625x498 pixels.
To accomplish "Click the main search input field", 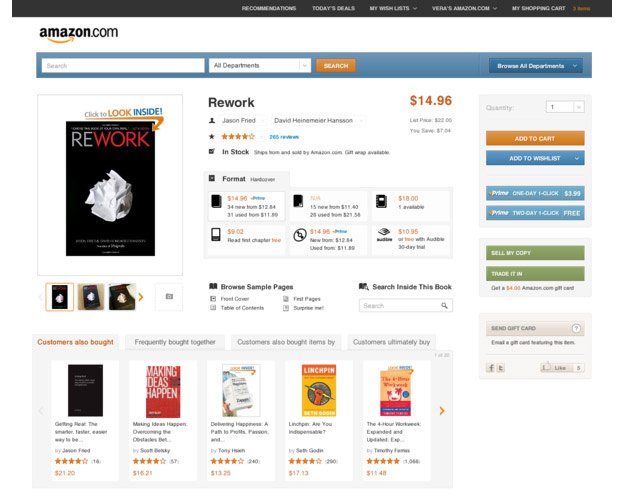I will (x=123, y=65).
